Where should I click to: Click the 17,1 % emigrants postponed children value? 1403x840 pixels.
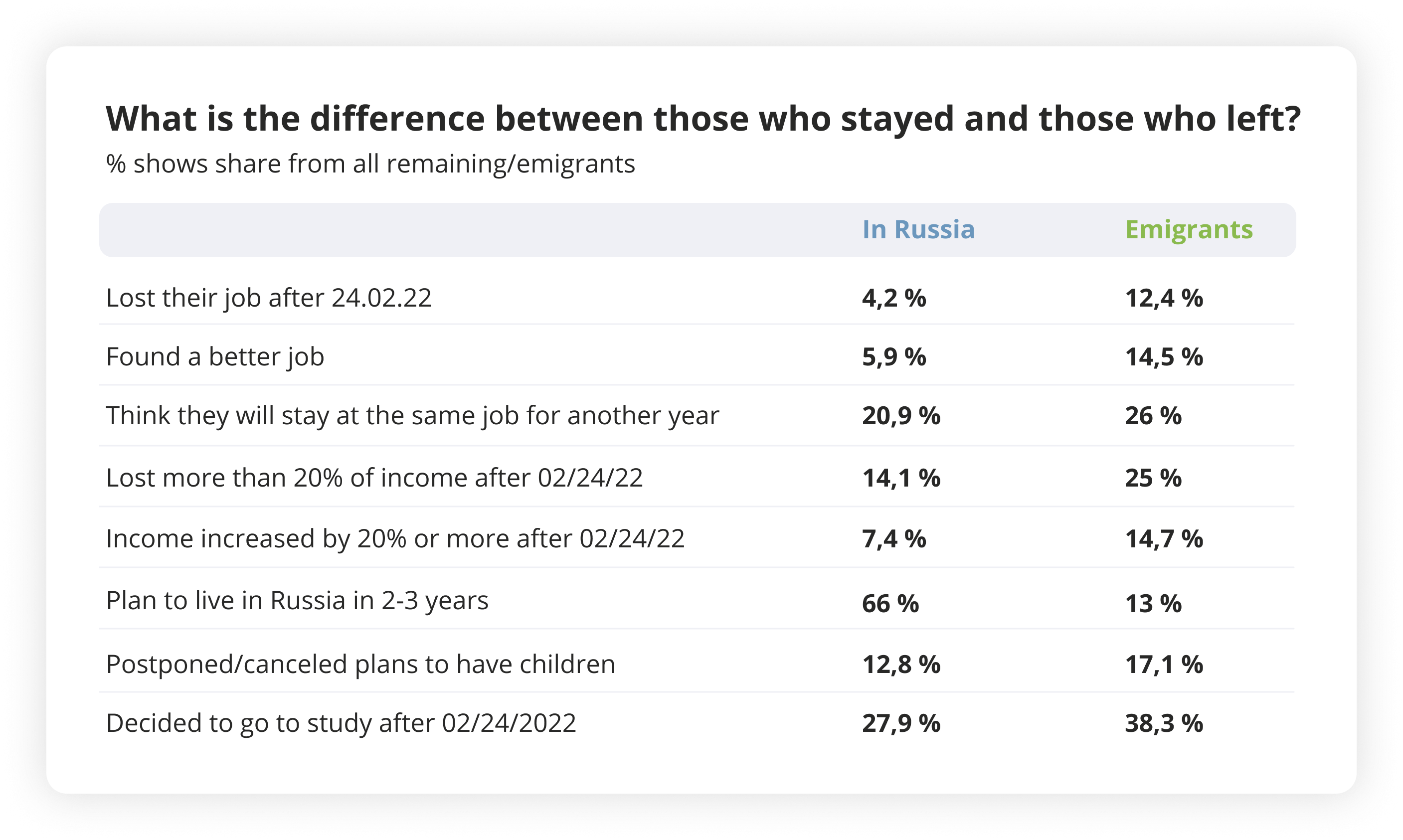coord(1164,665)
